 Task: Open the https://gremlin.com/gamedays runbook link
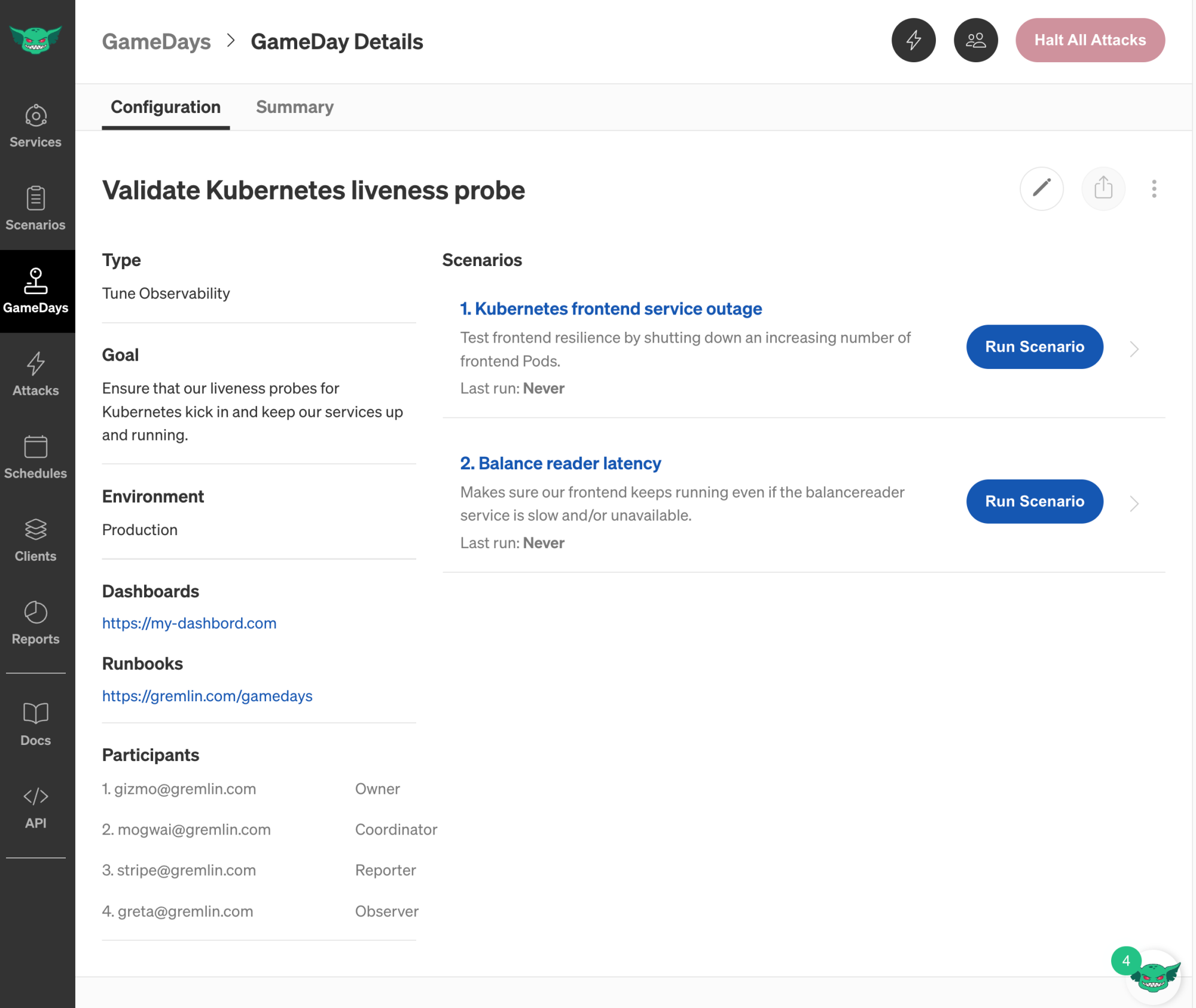click(207, 695)
